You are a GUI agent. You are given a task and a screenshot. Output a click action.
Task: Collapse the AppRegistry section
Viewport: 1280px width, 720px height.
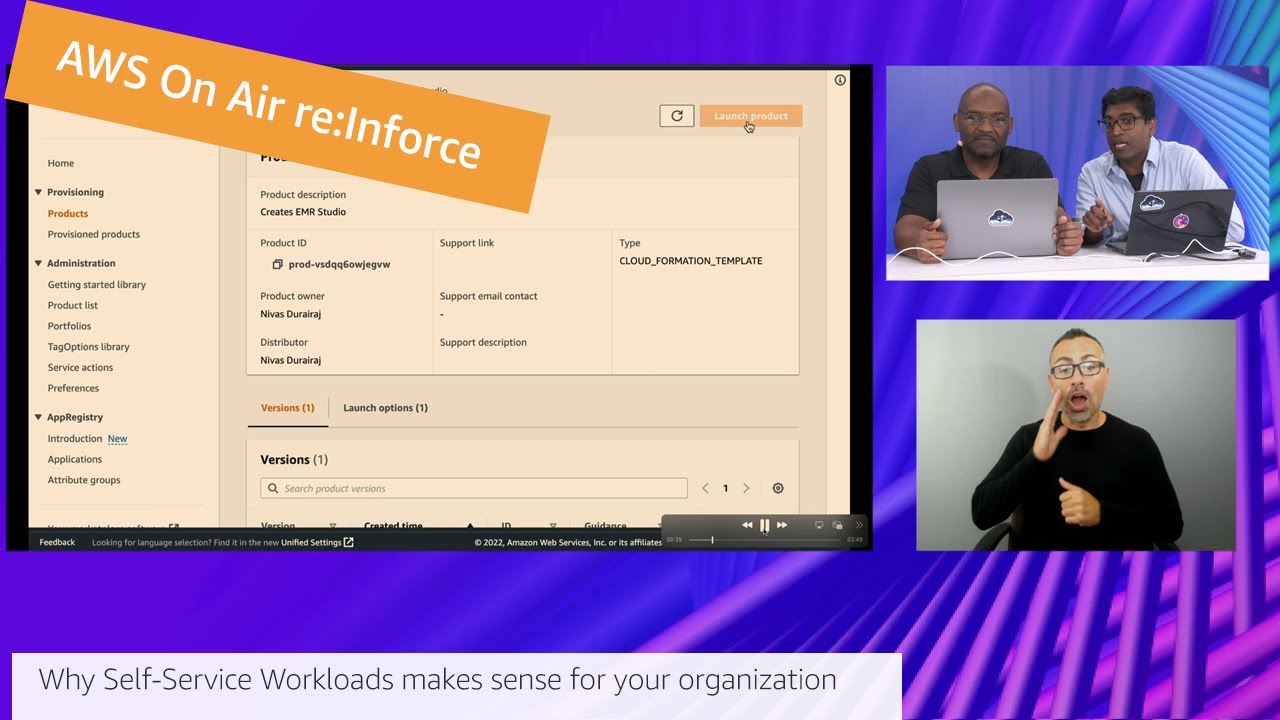38,417
